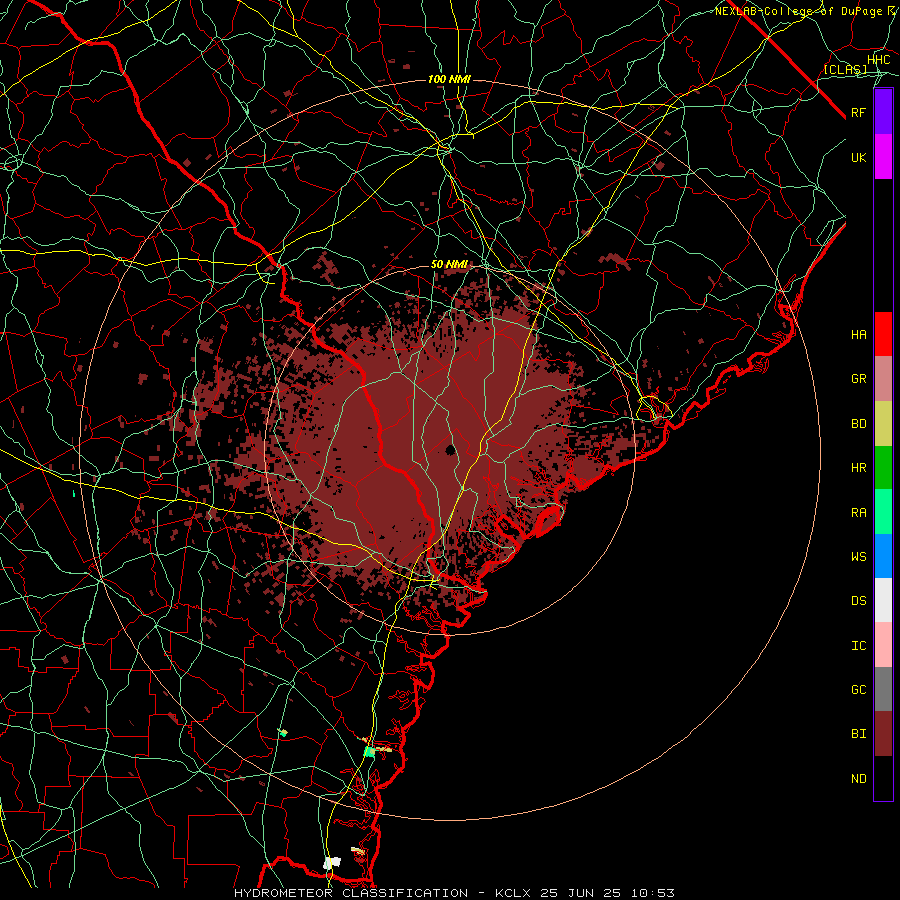Click the BD yellow legend swatch
Viewport: 900px width, 900px height.
883,424
